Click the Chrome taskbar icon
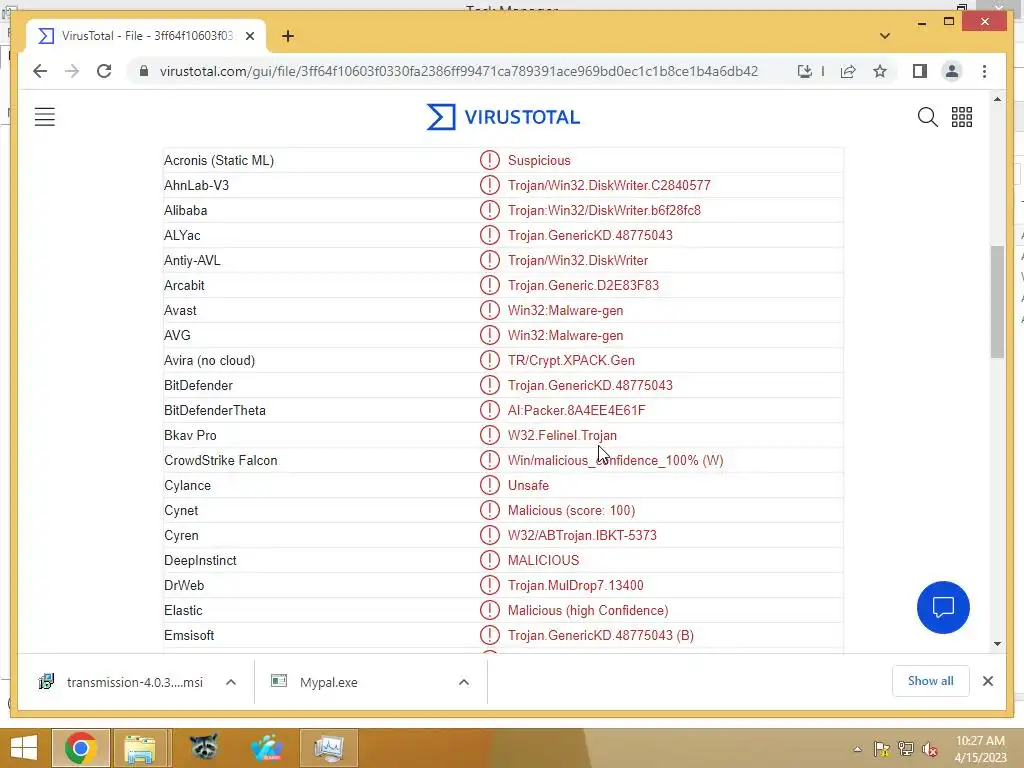The height and width of the screenshot is (768, 1024). point(80,748)
